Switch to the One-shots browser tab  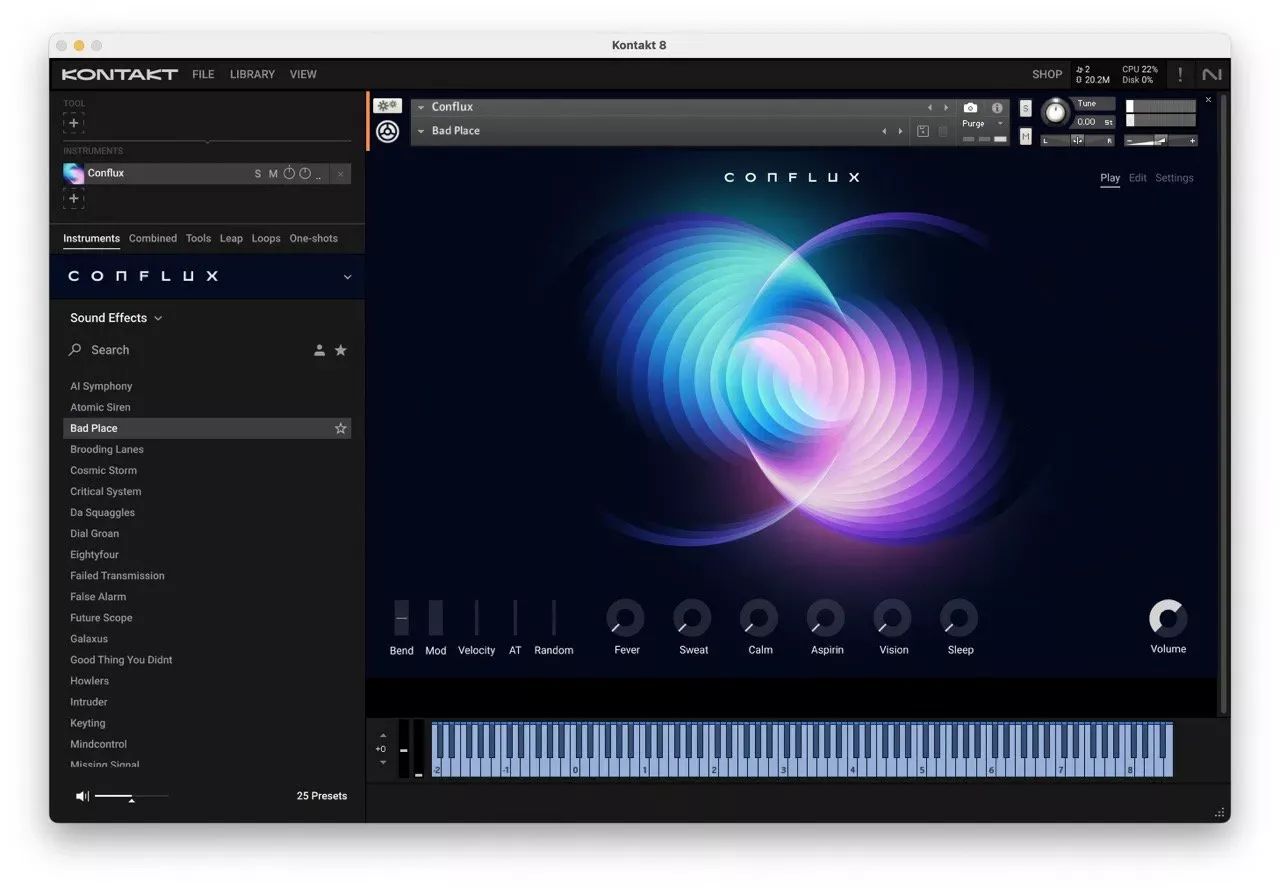coord(314,238)
